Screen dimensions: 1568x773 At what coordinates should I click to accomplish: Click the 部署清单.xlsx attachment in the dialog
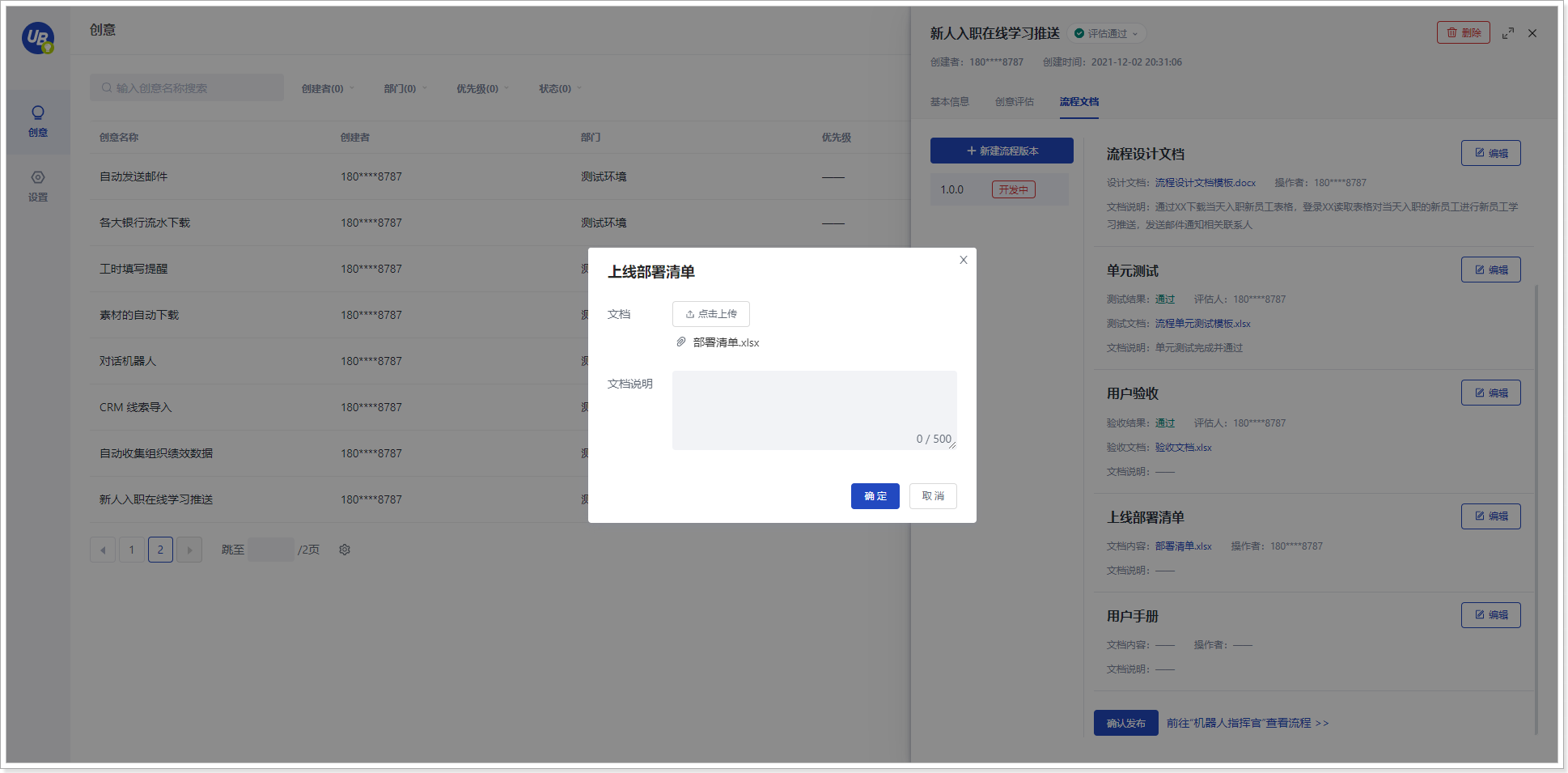click(725, 342)
